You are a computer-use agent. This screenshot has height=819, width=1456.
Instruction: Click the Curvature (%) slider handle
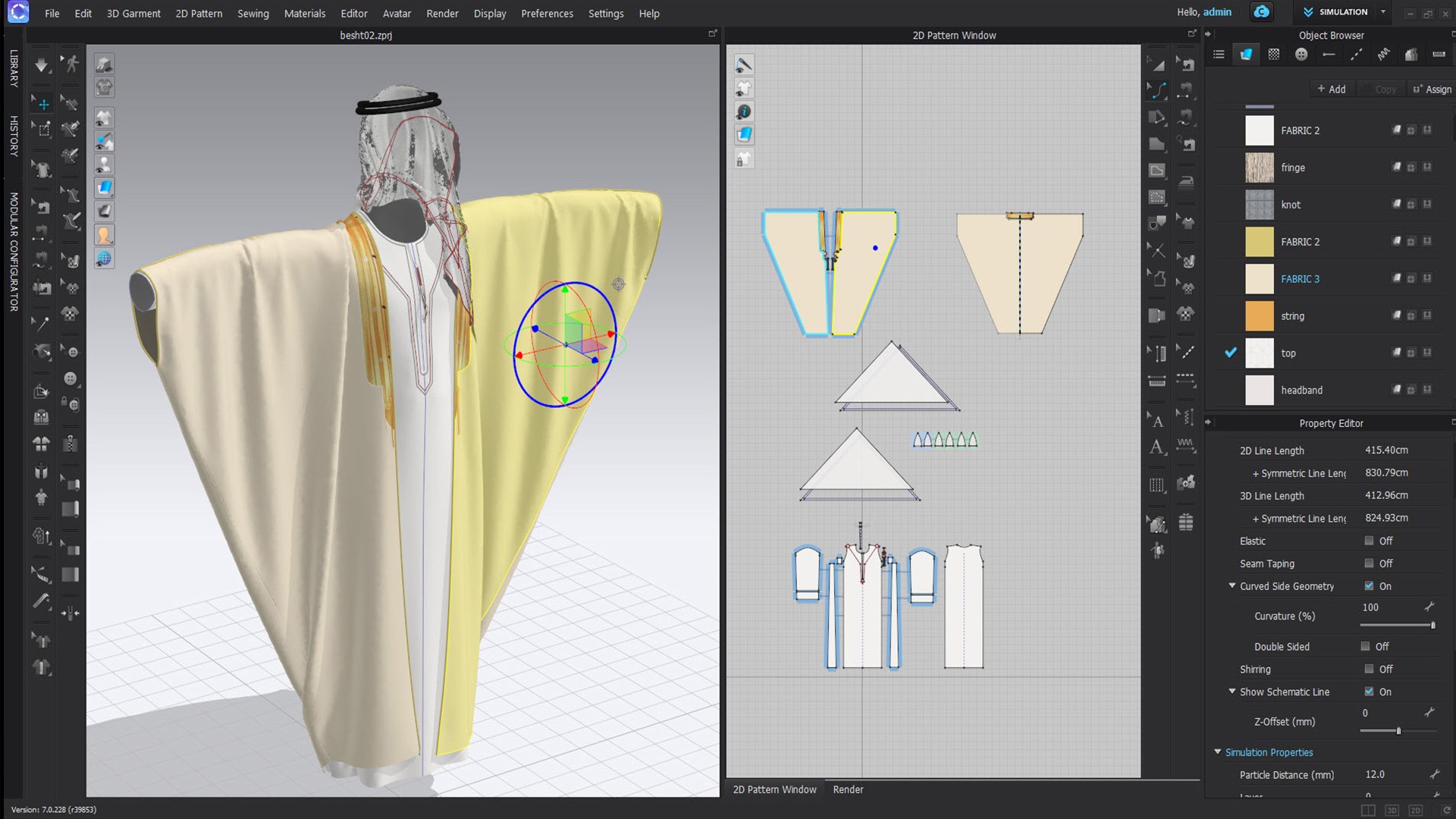(1432, 625)
